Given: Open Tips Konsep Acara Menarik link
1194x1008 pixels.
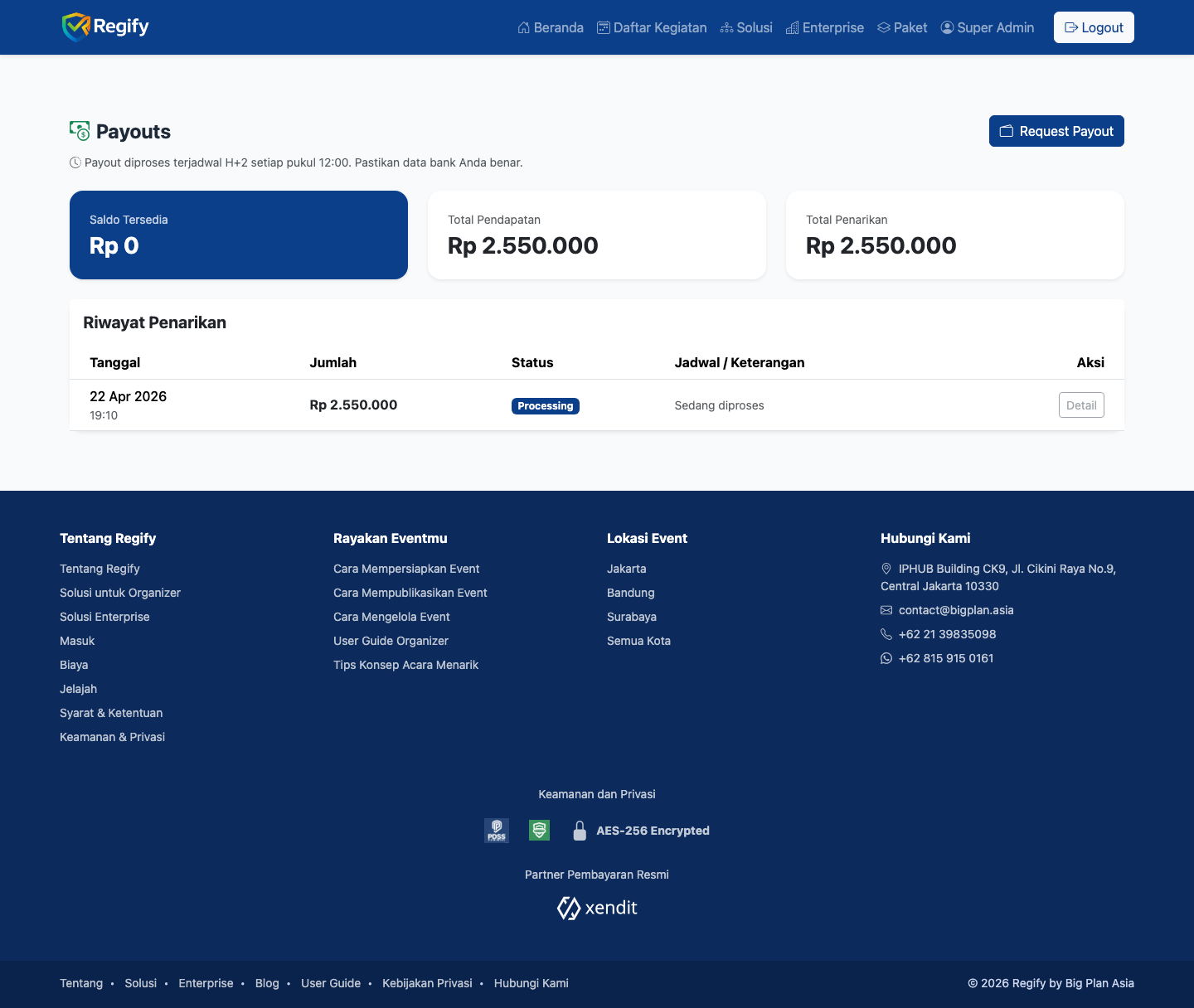Looking at the screenshot, I should (405, 665).
